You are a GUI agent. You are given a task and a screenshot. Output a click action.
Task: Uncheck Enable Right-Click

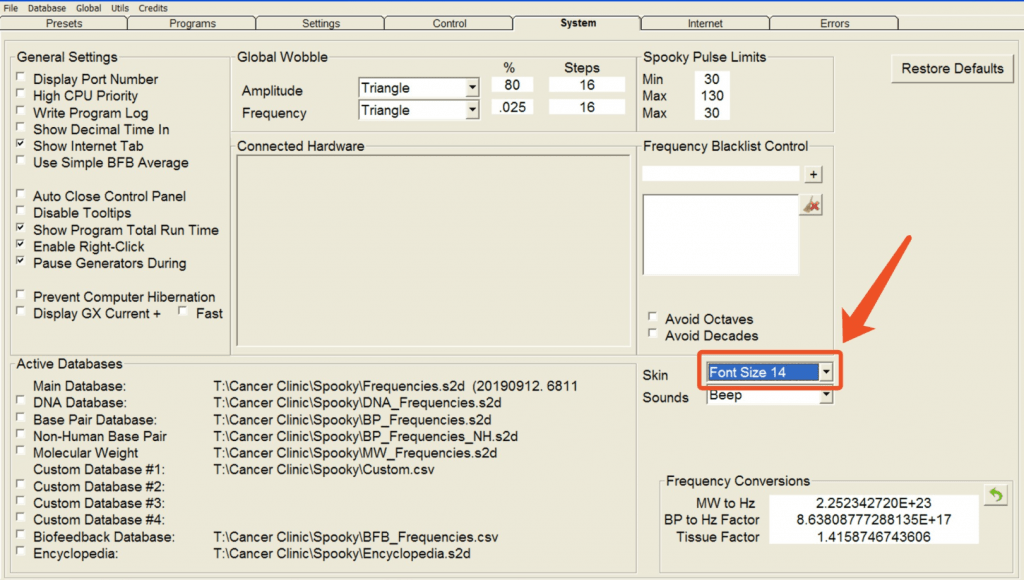(18, 246)
